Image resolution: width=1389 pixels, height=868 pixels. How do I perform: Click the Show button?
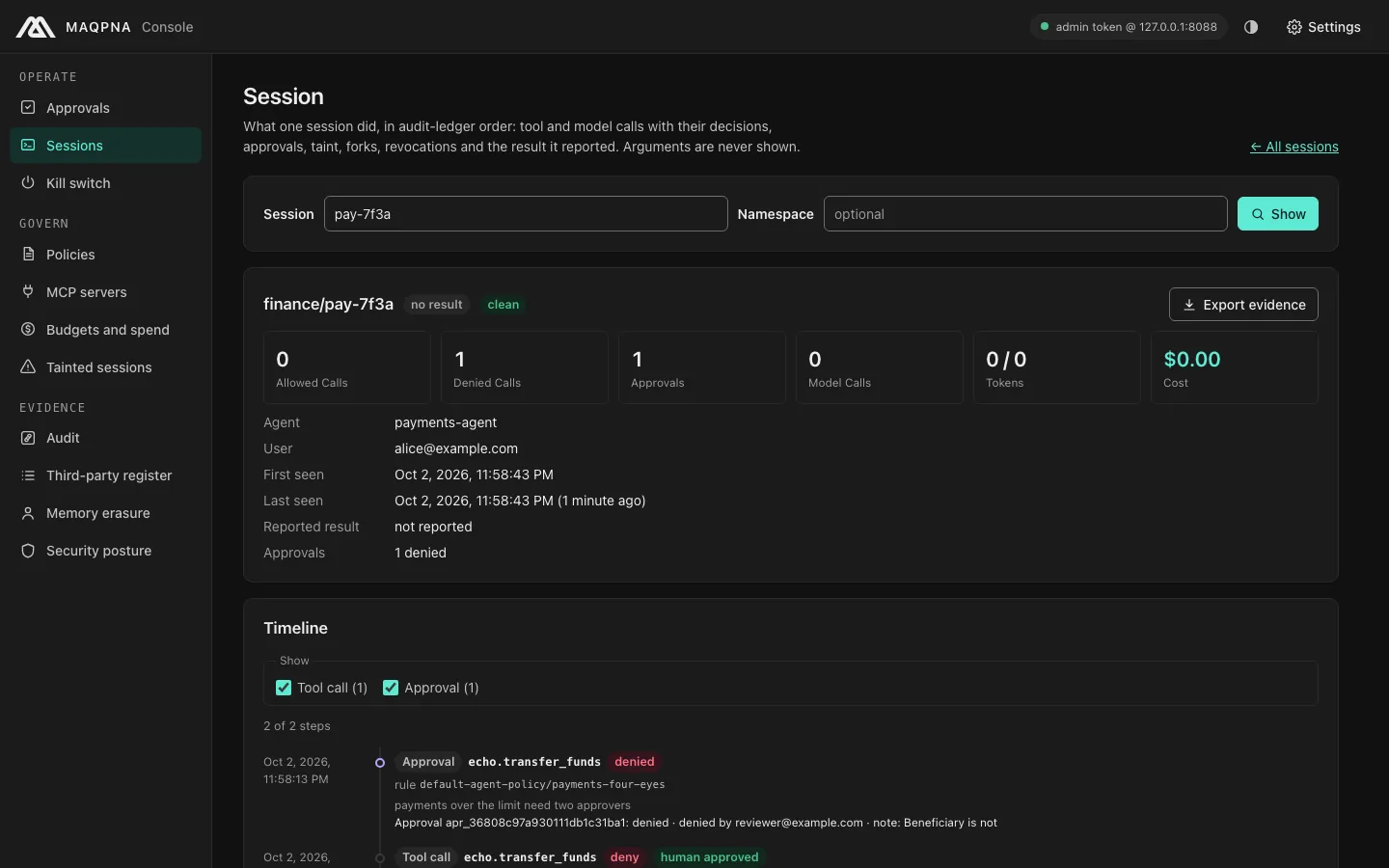pyautogui.click(x=1278, y=214)
